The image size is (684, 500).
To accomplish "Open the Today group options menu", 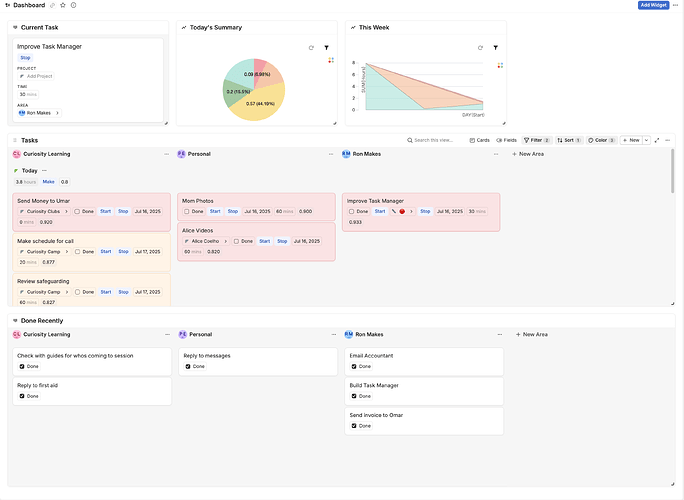I will tap(44, 171).
